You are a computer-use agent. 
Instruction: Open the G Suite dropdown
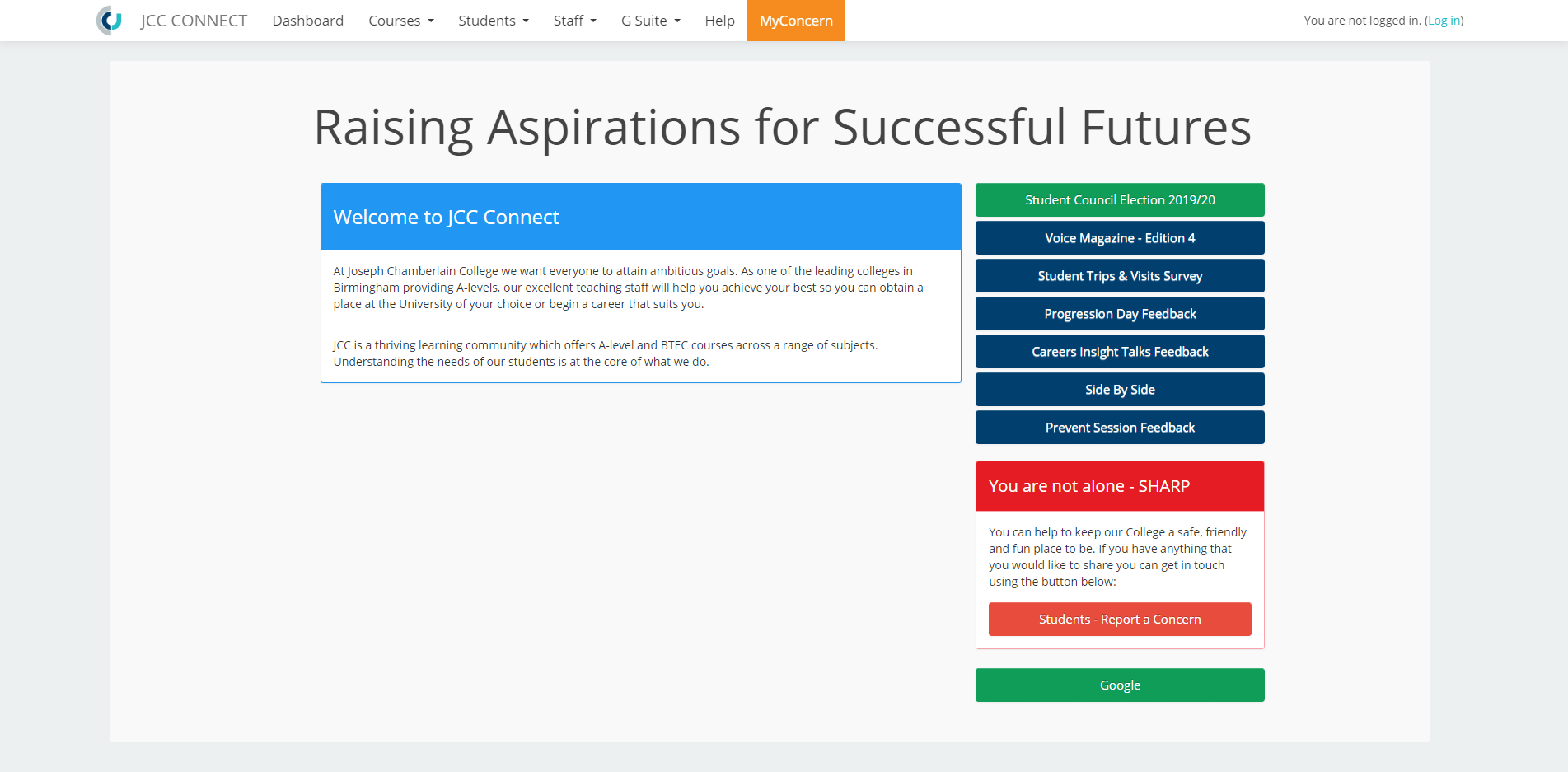click(x=651, y=21)
